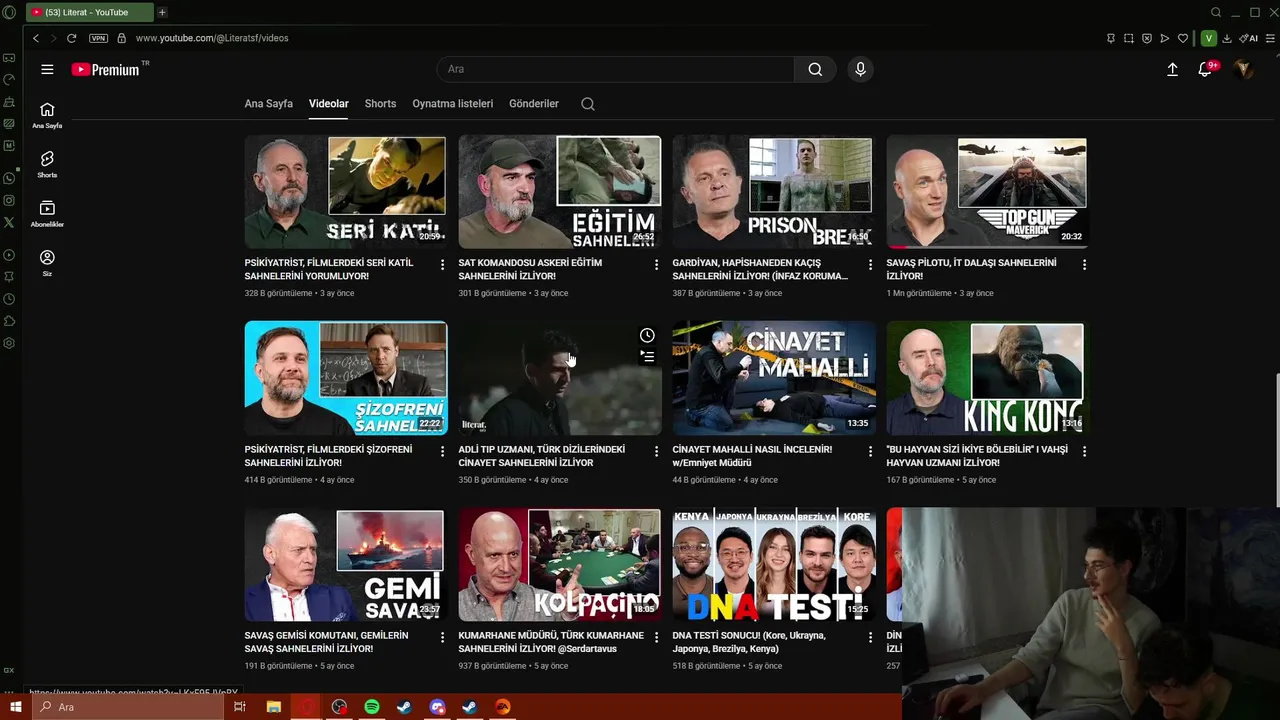Reload the page in the browser

tap(71, 38)
